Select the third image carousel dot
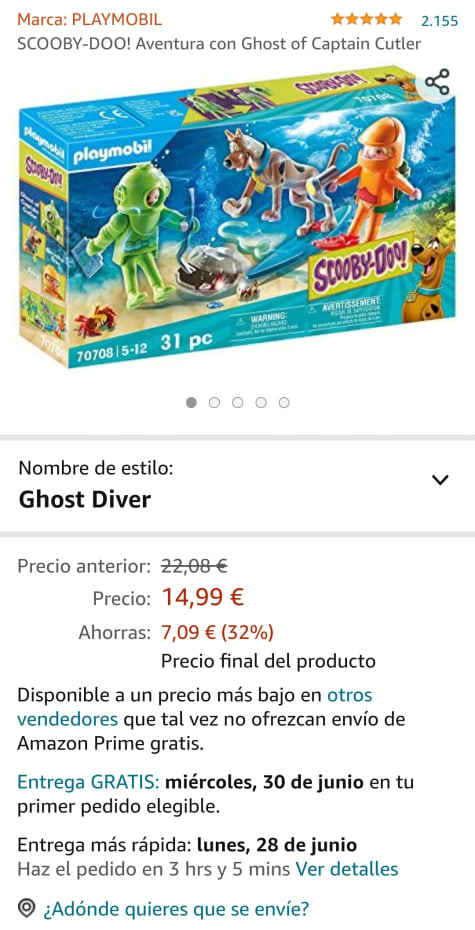 pyautogui.click(x=238, y=403)
